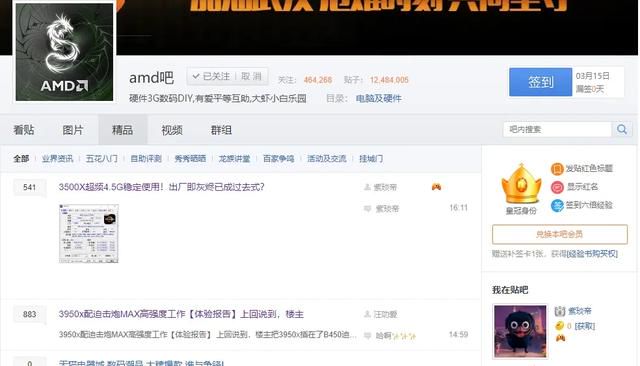Click the 我在贴吧 heading
Screen dimensions: 640x366
(x=510, y=290)
